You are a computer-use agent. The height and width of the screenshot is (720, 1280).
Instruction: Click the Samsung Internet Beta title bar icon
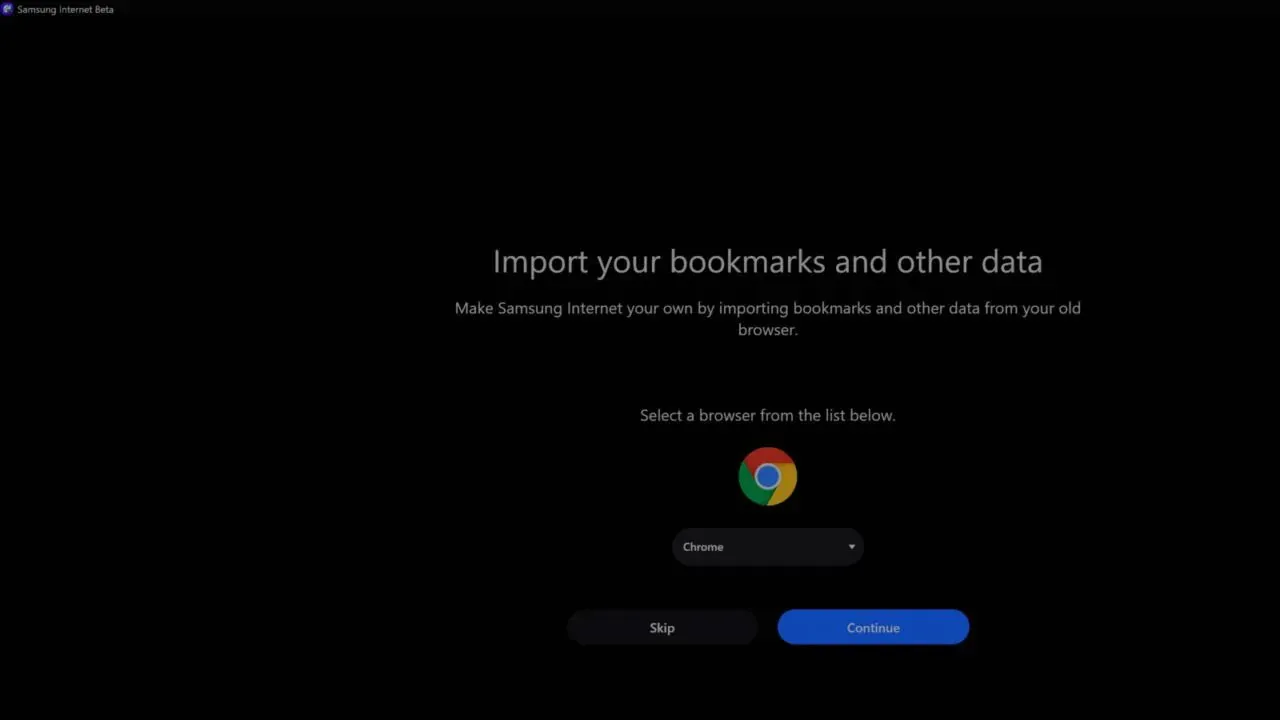coord(9,9)
